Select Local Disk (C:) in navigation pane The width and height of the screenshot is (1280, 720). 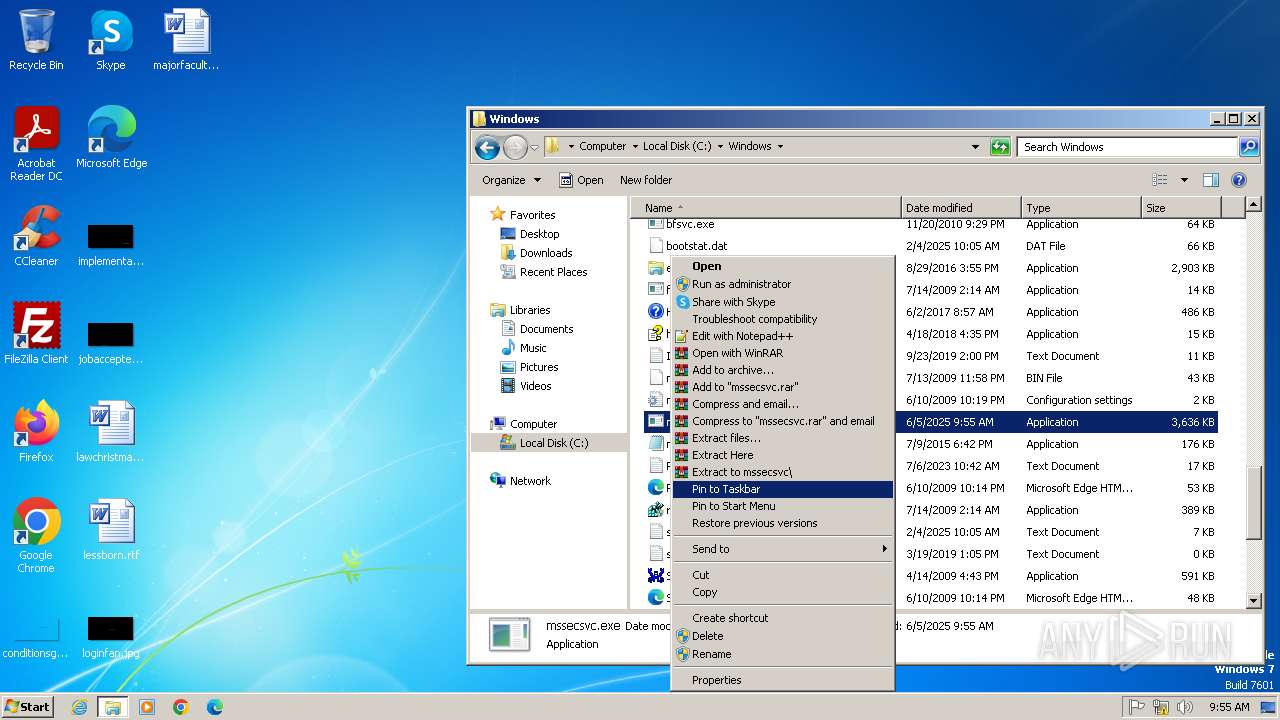coord(553,443)
